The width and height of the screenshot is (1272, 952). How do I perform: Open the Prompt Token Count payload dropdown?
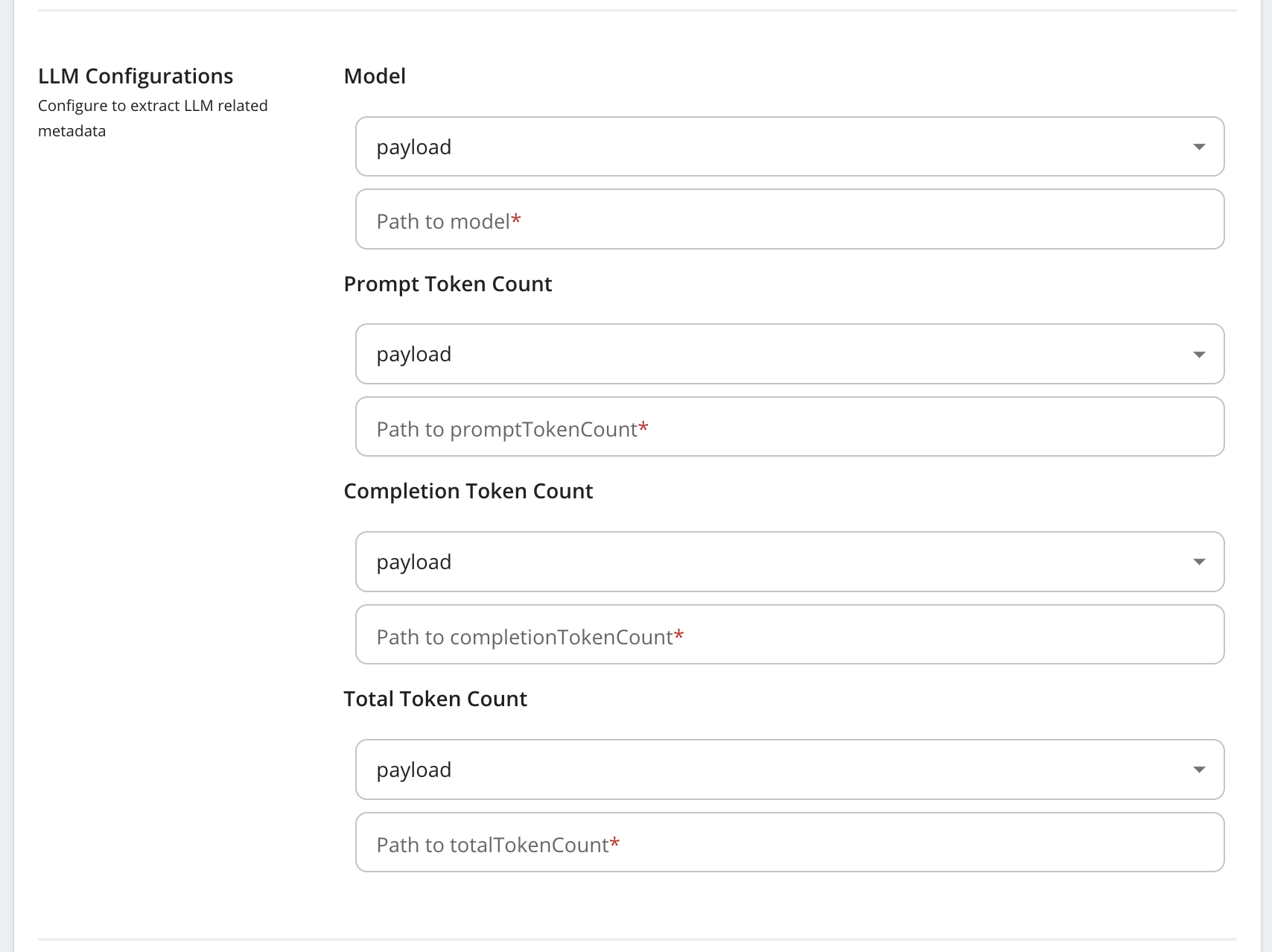point(790,354)
